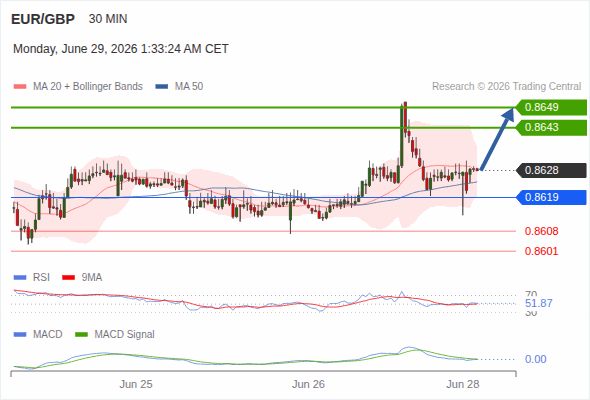Click the Jun 25 date axis label

136,384
